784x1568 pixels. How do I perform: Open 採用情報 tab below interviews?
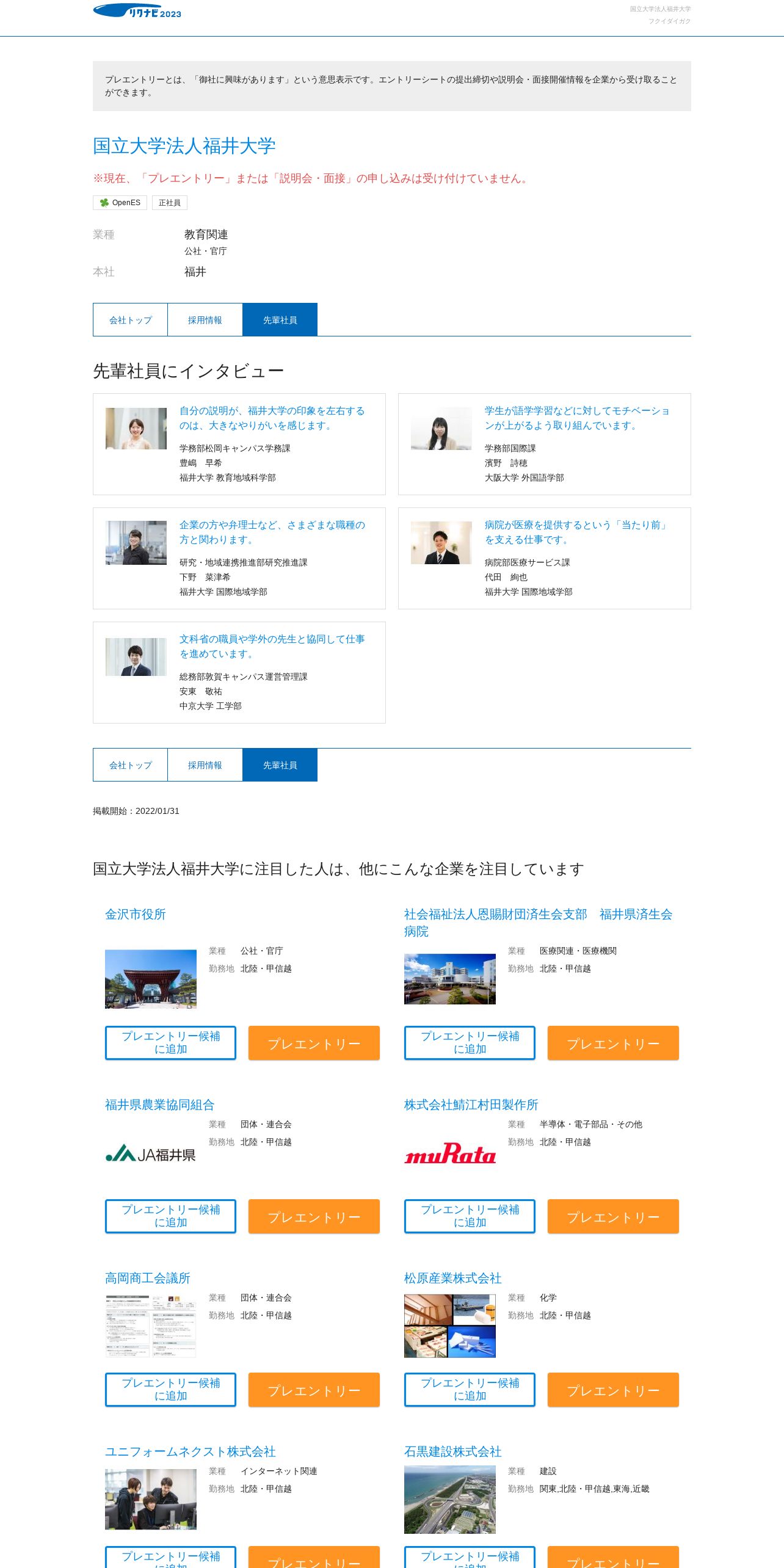(205, 765)
